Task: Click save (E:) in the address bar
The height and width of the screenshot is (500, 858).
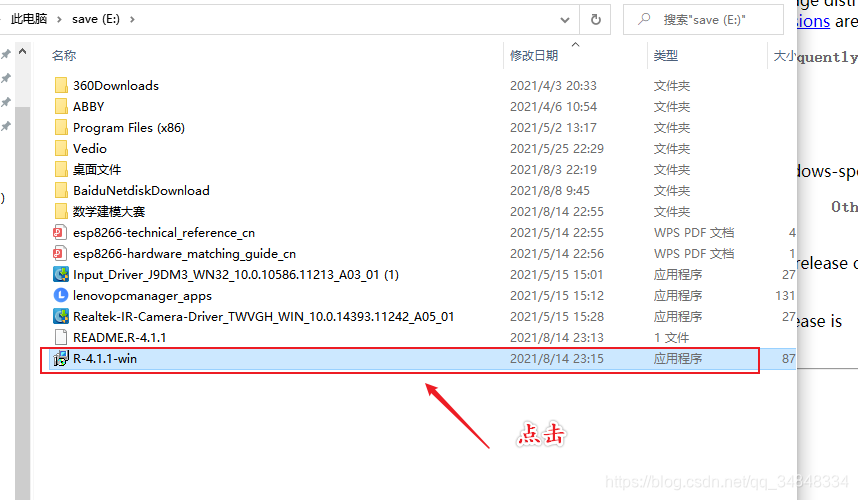Action: pos(96,19)
